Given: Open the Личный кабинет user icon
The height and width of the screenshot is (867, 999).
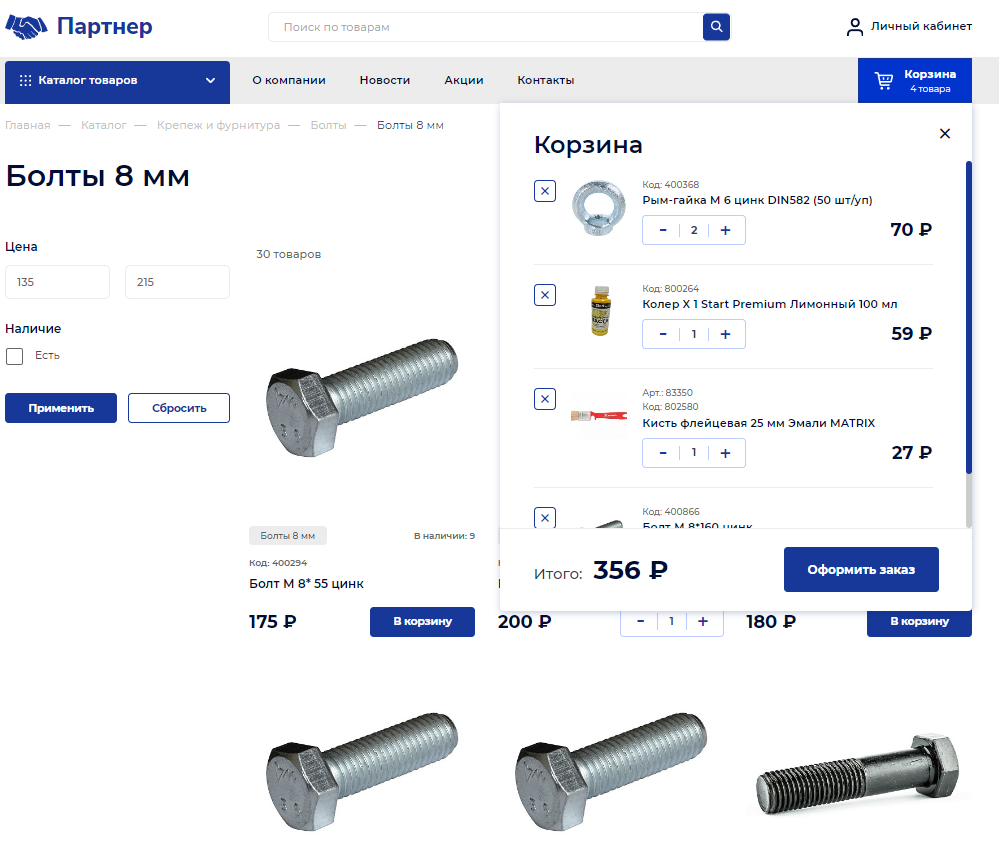Looking at the screenshot, I should tap(854, 27).
